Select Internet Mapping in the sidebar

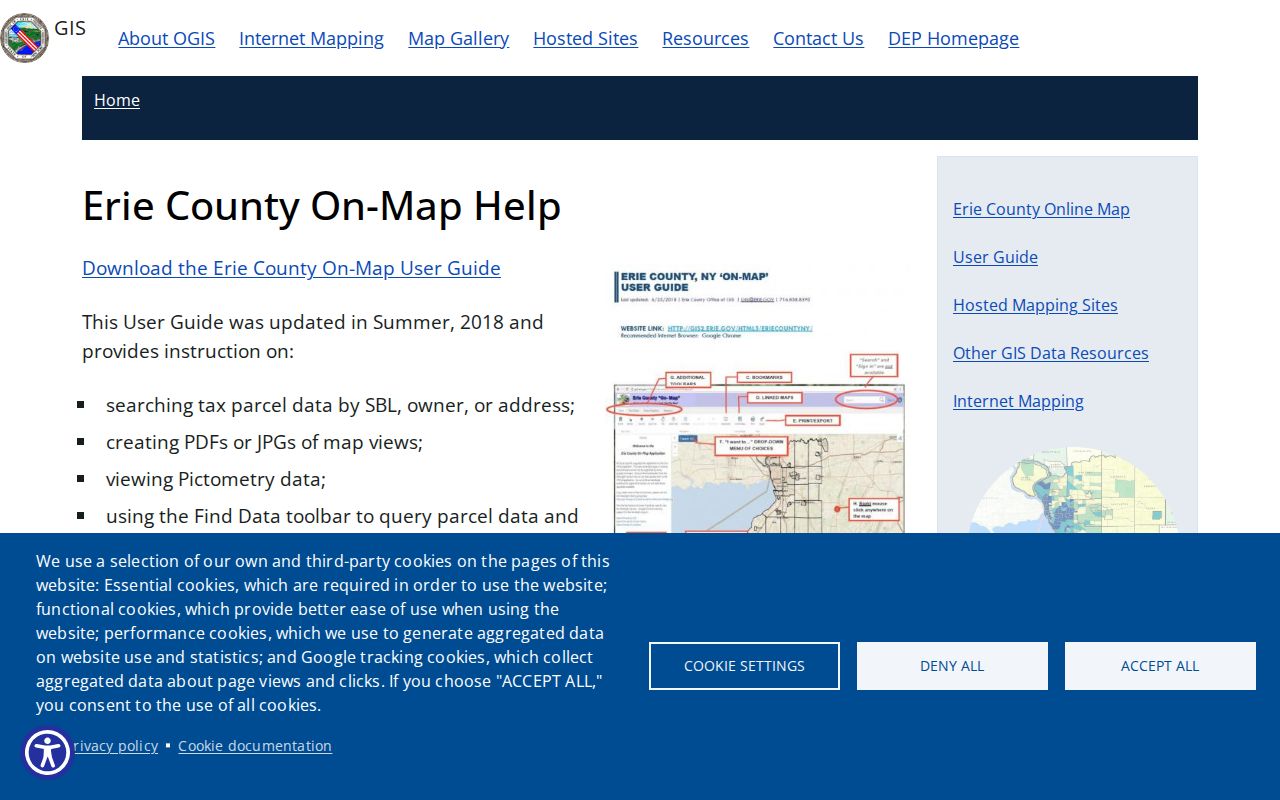click(x=1018, y=401)
